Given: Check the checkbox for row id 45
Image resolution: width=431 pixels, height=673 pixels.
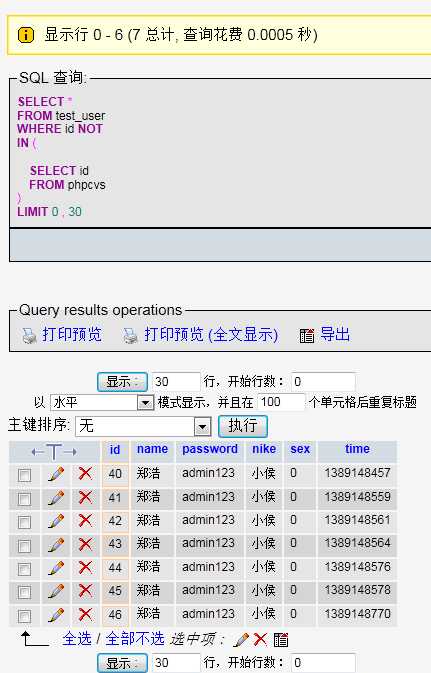Looking at the screenshot, I should [24, 592].
